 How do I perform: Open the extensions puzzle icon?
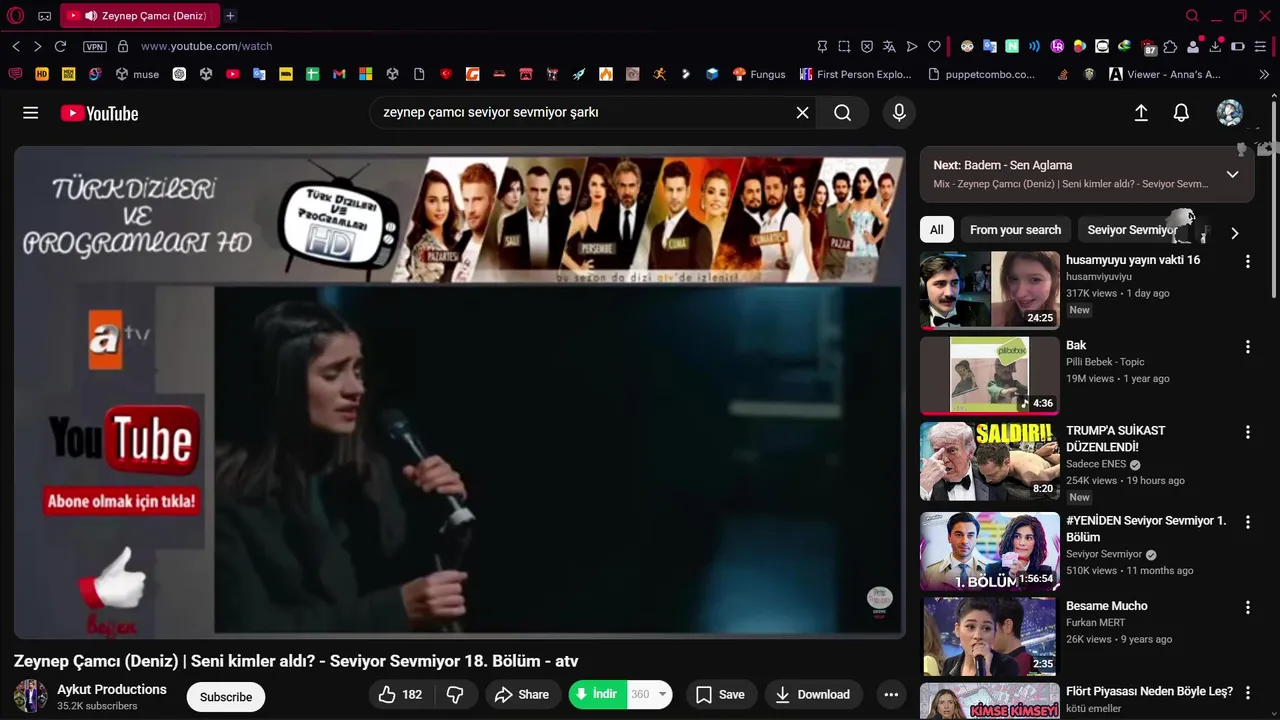1170,46
